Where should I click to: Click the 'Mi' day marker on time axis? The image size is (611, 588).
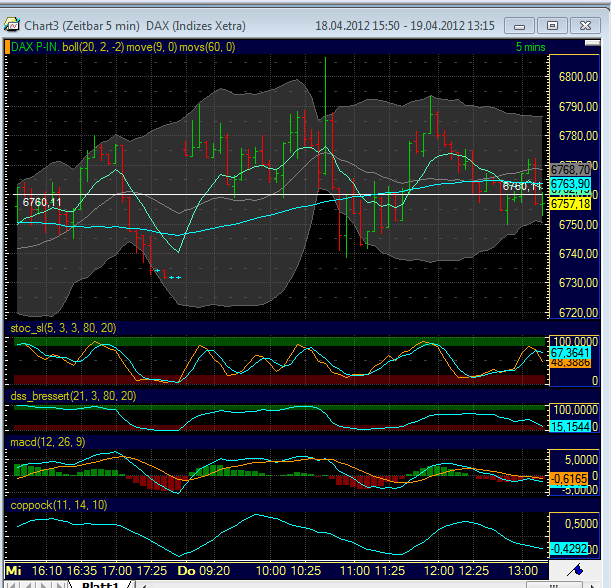tap(14, 571)
